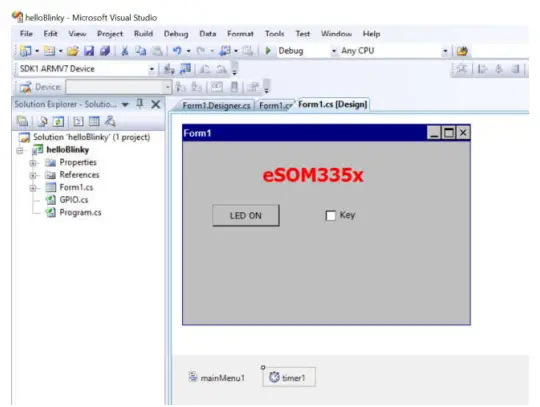Click the View Code icon in Solution Explorer
Screen dimensions: 540x407
78,121
